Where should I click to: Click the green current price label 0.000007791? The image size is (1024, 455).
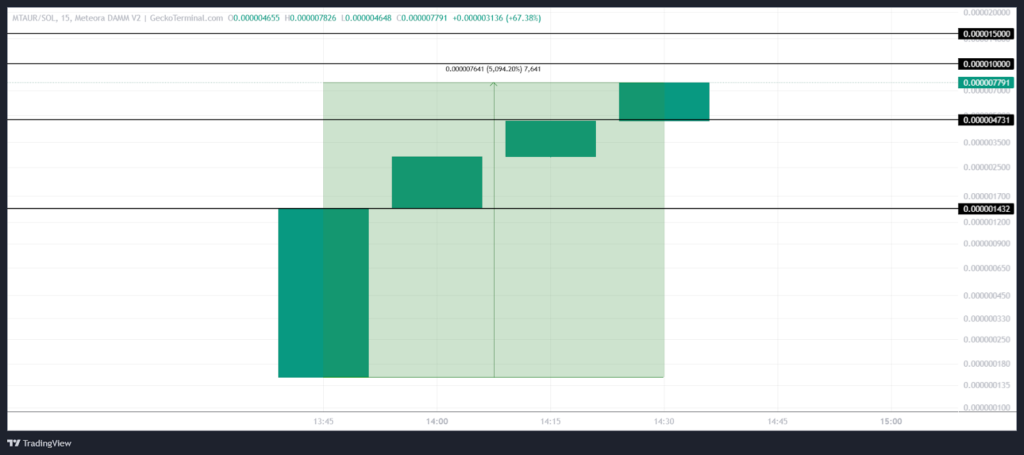(986, 83)
